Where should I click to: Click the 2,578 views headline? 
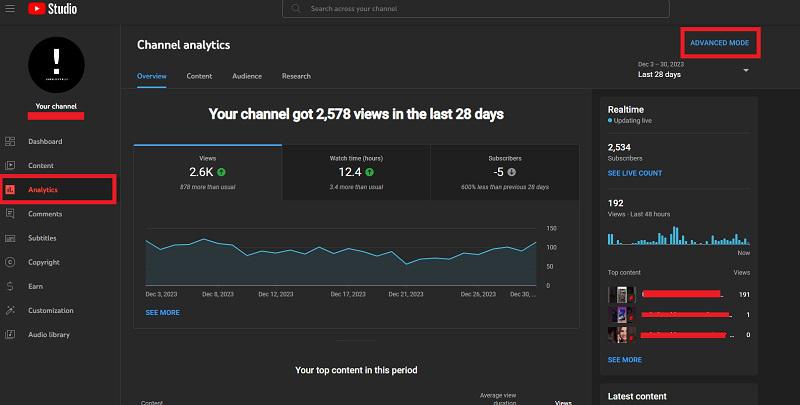[x=356, y=114]
